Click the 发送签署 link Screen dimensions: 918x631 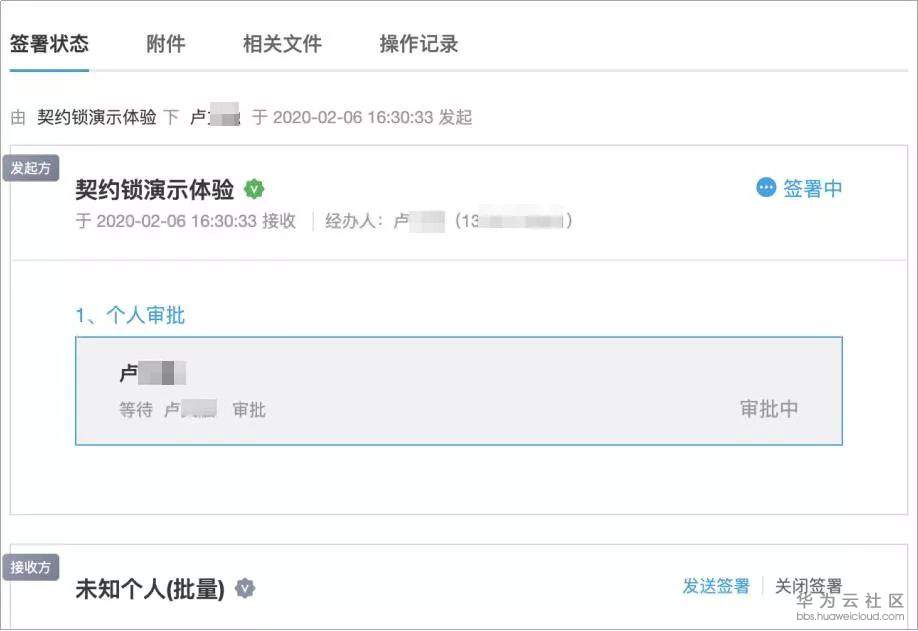tap(716, 586)
